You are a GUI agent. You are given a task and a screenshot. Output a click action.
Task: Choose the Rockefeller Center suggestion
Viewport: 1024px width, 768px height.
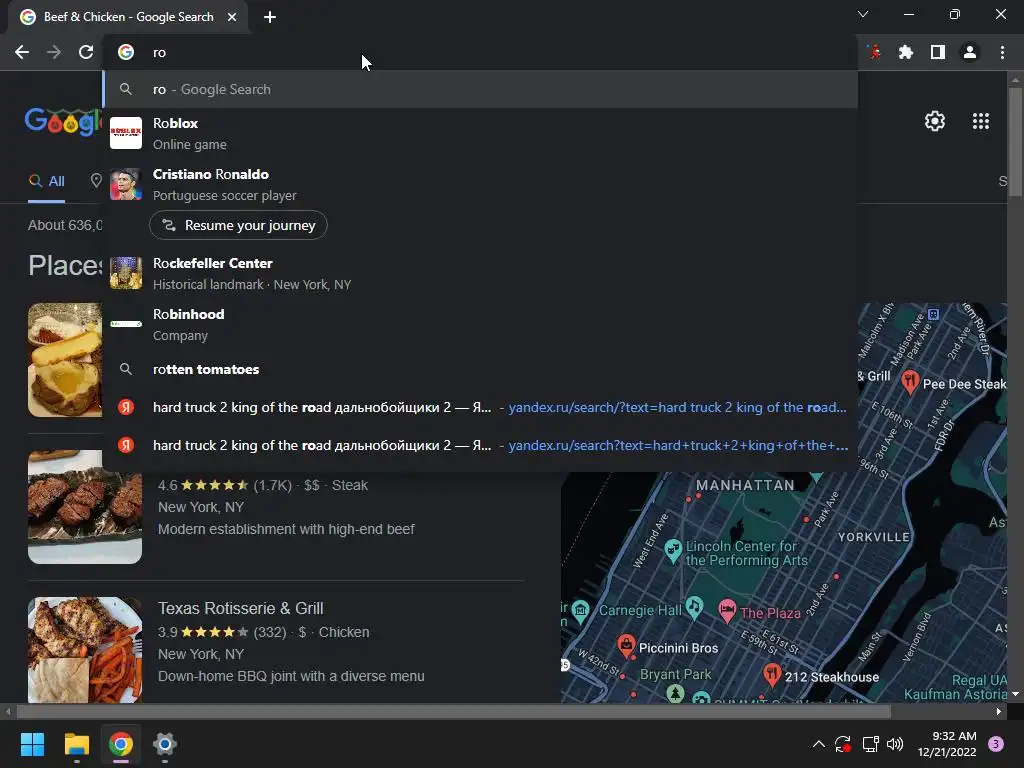[481, 273]
